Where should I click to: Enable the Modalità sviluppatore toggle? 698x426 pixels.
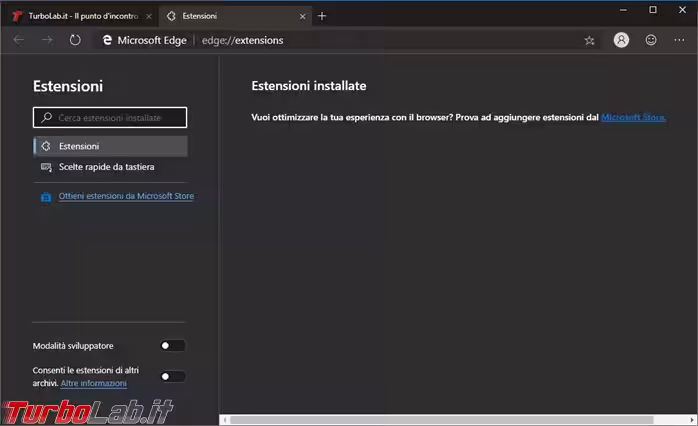(173, 346)
